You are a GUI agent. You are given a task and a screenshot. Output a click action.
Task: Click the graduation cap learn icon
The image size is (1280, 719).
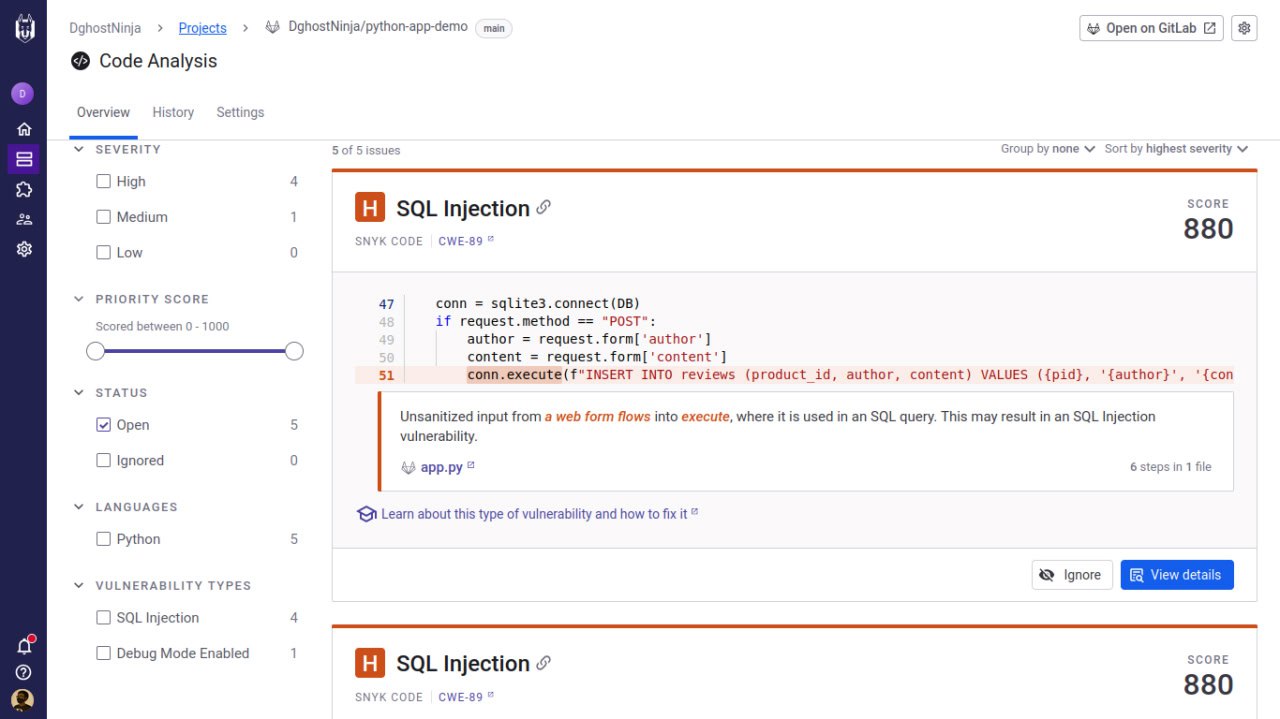366,514
